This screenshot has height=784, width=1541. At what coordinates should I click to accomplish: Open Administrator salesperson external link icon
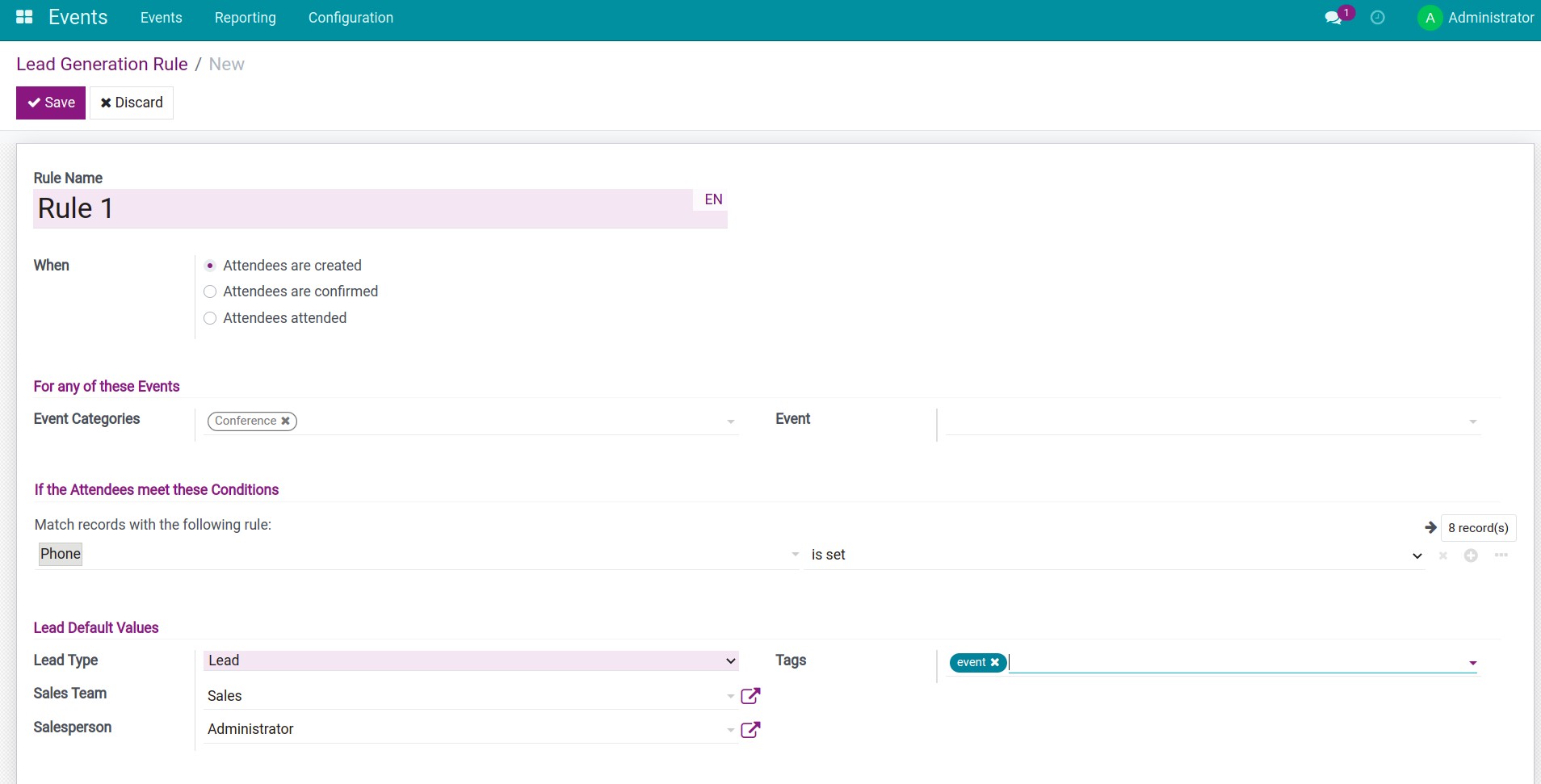[x=750, y=729]
